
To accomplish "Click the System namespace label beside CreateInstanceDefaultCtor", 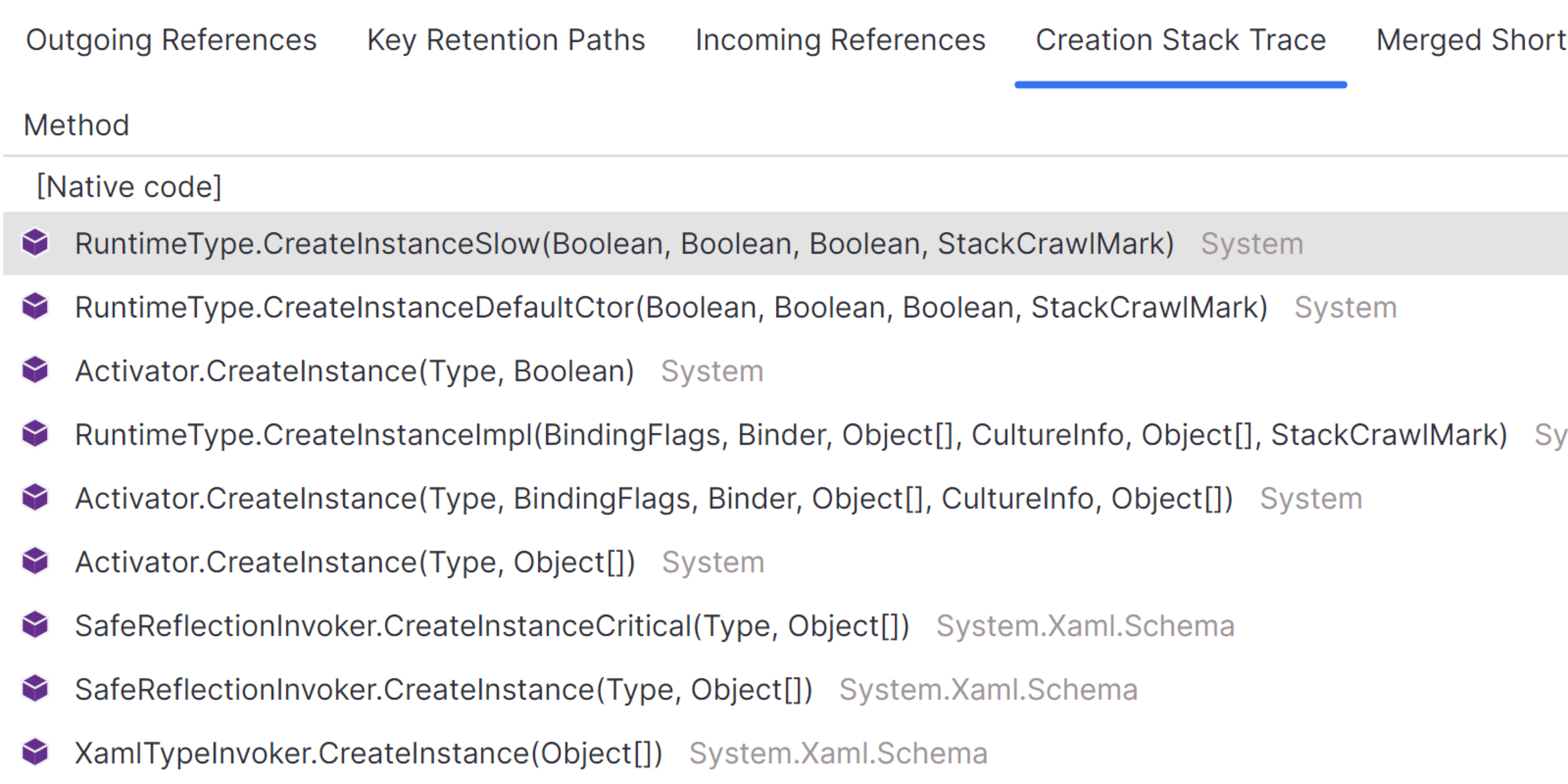I will coord(1345,307).
